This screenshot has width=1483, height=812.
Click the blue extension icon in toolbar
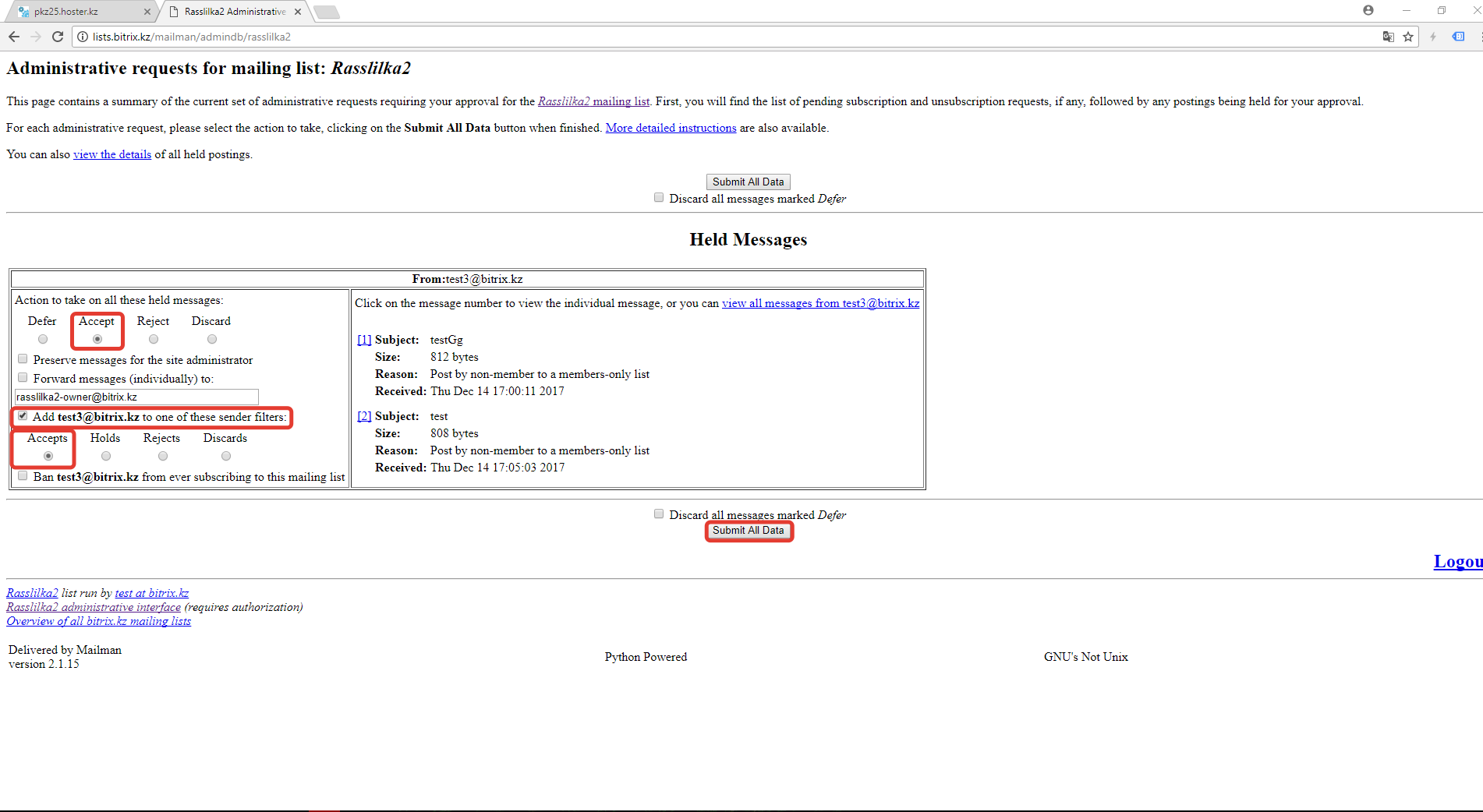pos(1458,37)
